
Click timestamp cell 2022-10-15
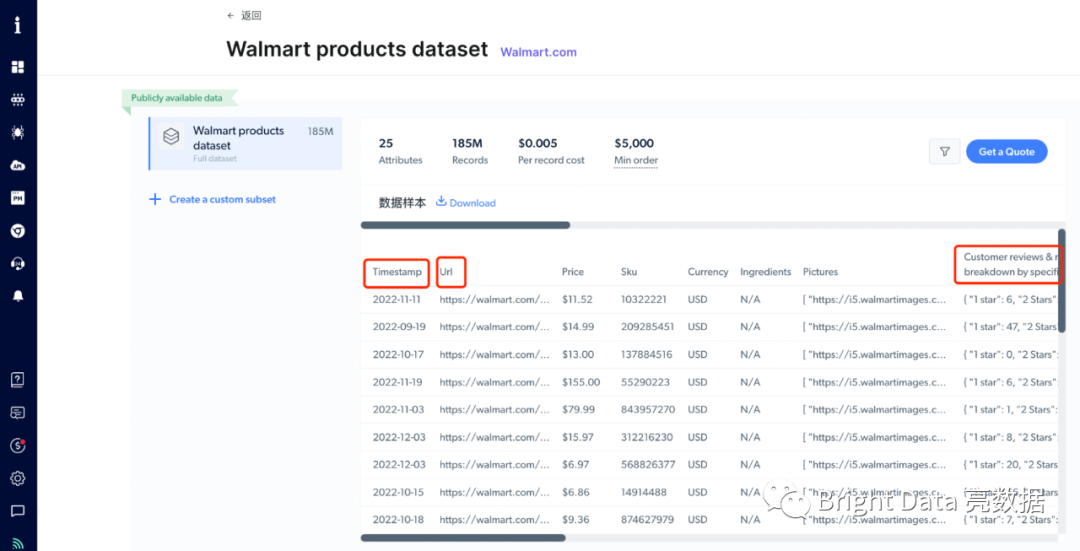click(x=398, y=492)
